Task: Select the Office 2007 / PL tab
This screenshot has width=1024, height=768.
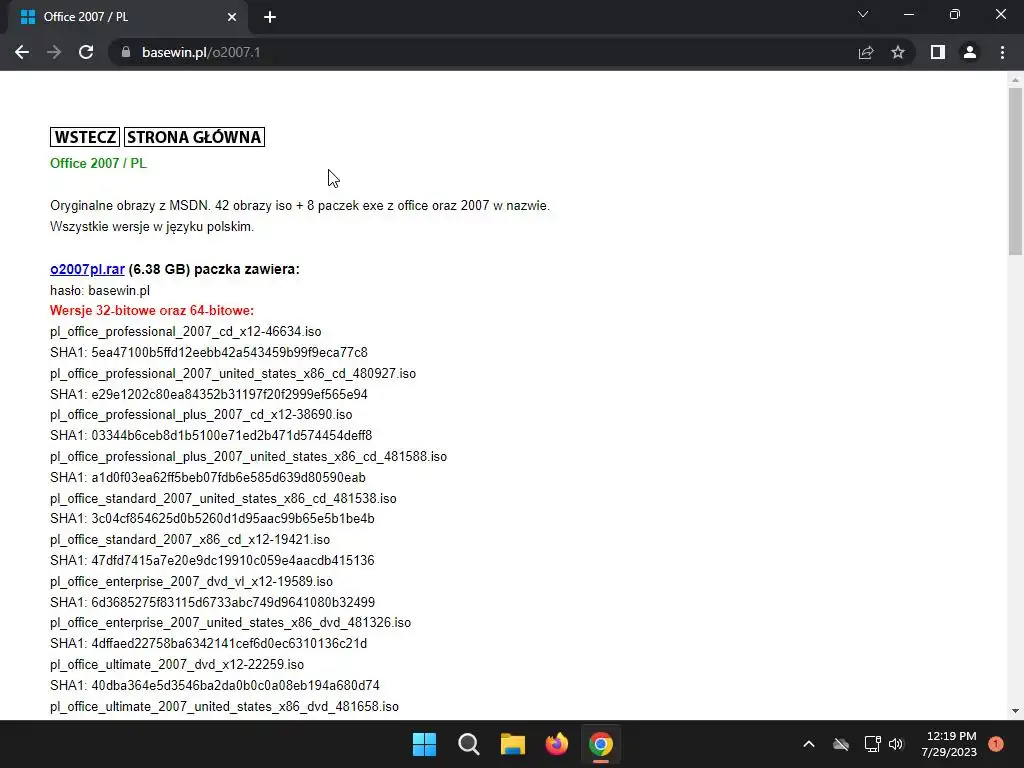Action: [x=128, y=18]
